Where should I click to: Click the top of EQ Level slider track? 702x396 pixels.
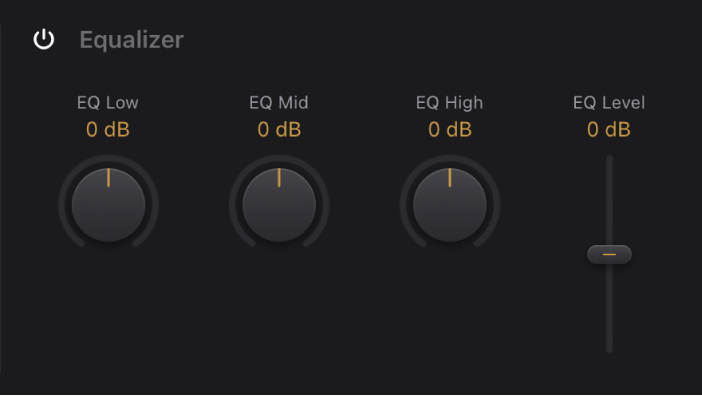(609, 159)
